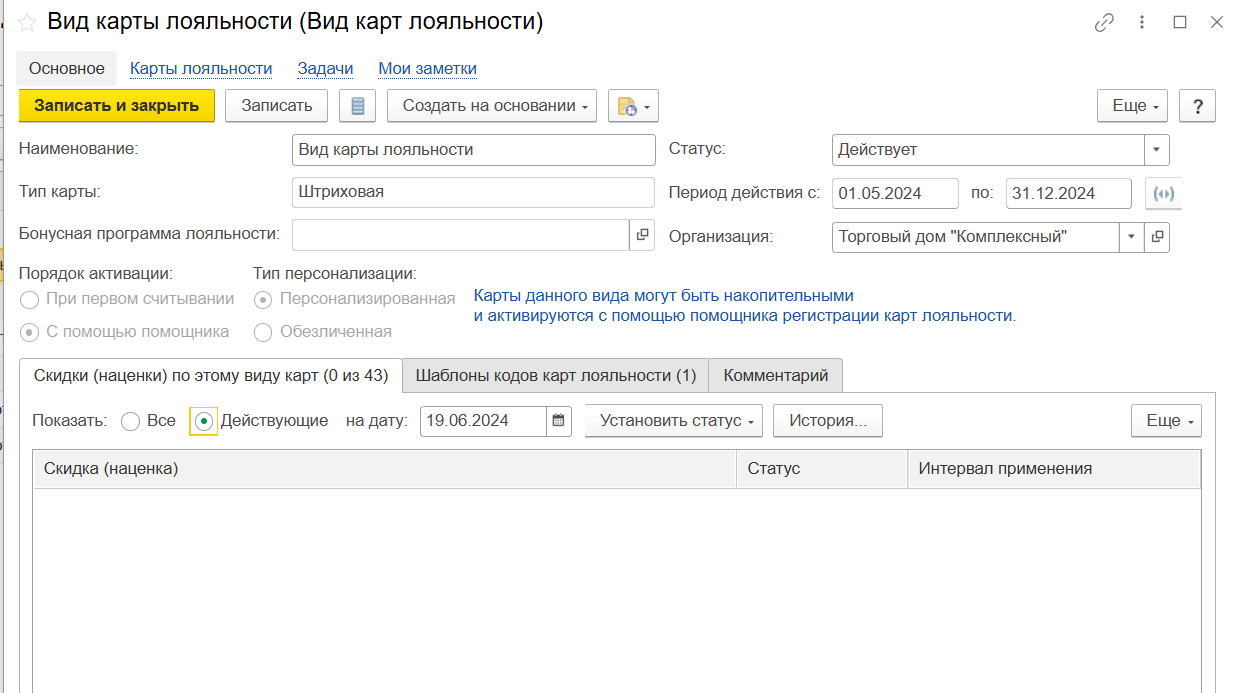Open the attached files icon dropdown

coord(633,106)
